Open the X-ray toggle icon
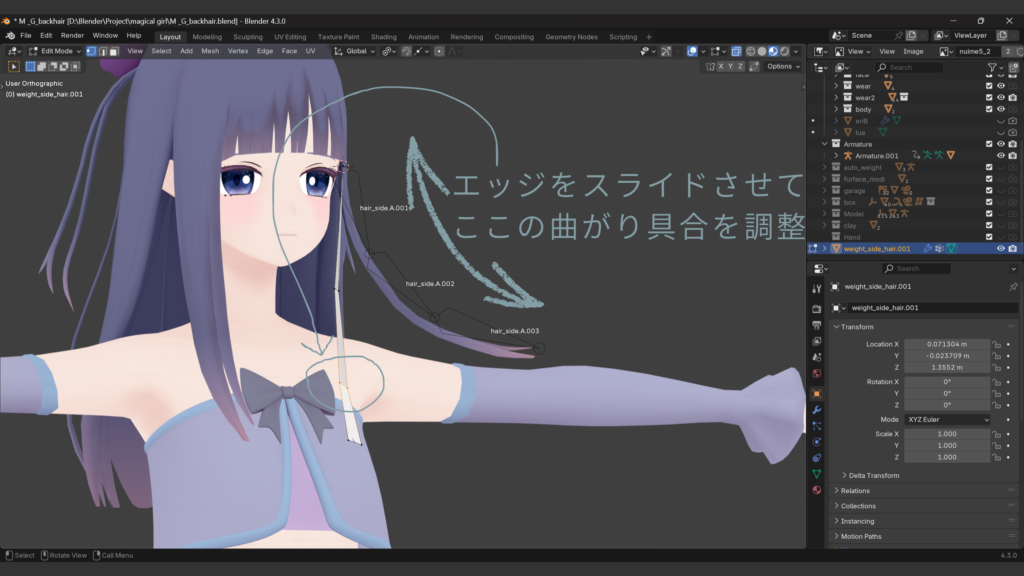Screen dimensions: 1024x576 click(737, 51)
